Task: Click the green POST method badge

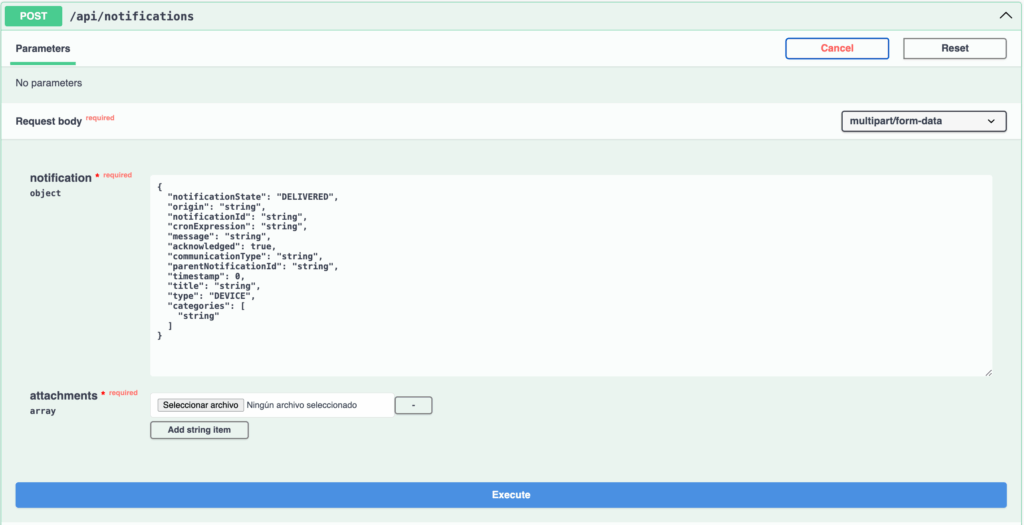Action: [33, 16]
